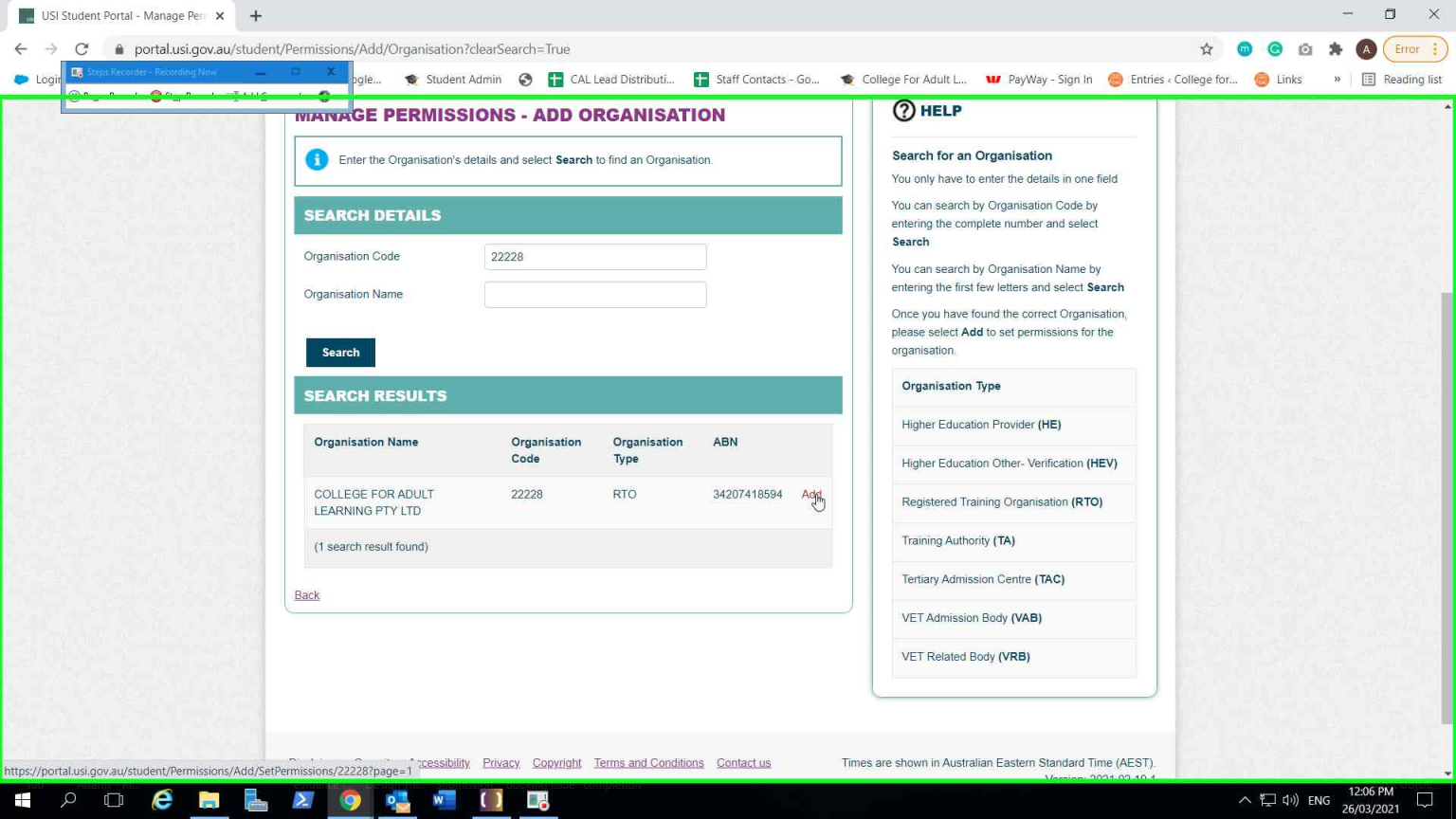Image resolution: width=1456 pixels, height=819 pixels.
Task: Open Google Chrome from the taskbar
Action: coord(350,800)
